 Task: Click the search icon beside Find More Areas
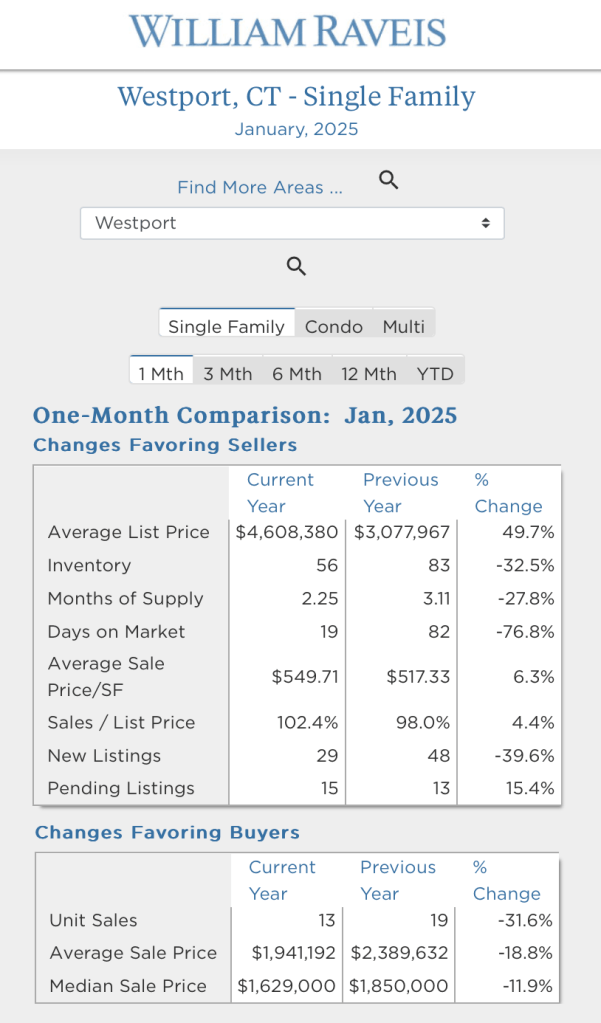pyautogui.click(x=389, y=180)
